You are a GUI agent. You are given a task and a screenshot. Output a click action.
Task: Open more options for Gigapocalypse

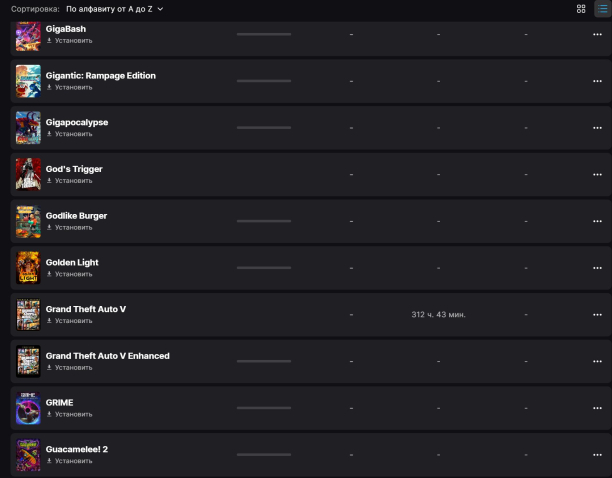point(597,128)
